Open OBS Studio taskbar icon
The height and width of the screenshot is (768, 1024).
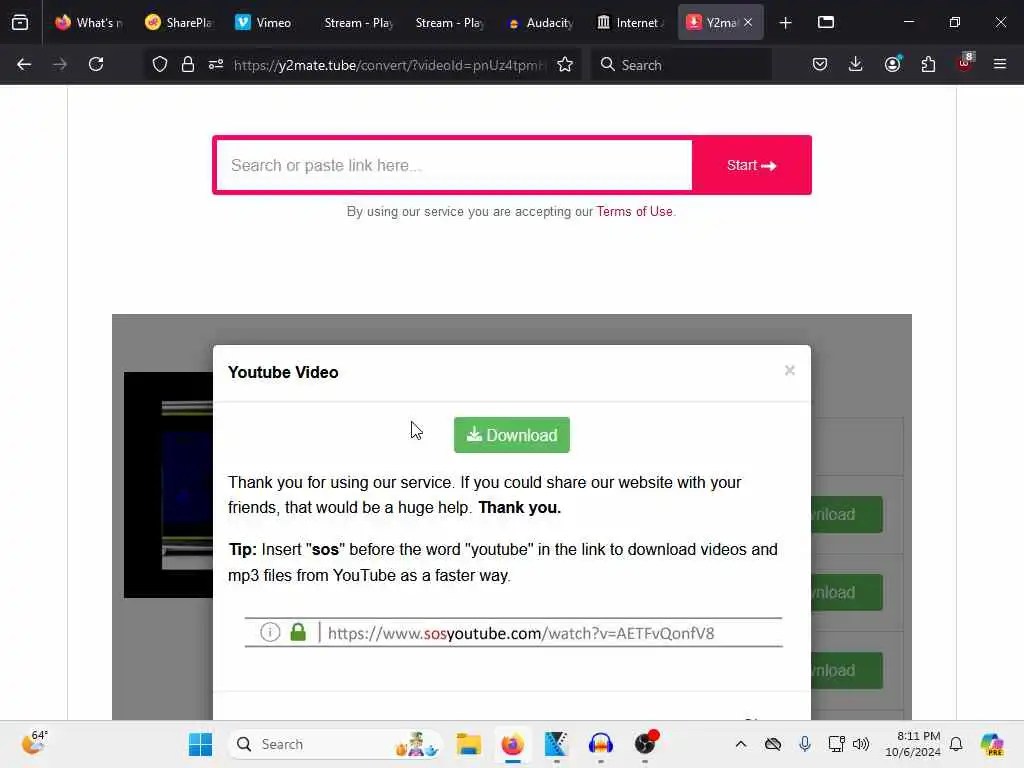click(x=645, y=744)
